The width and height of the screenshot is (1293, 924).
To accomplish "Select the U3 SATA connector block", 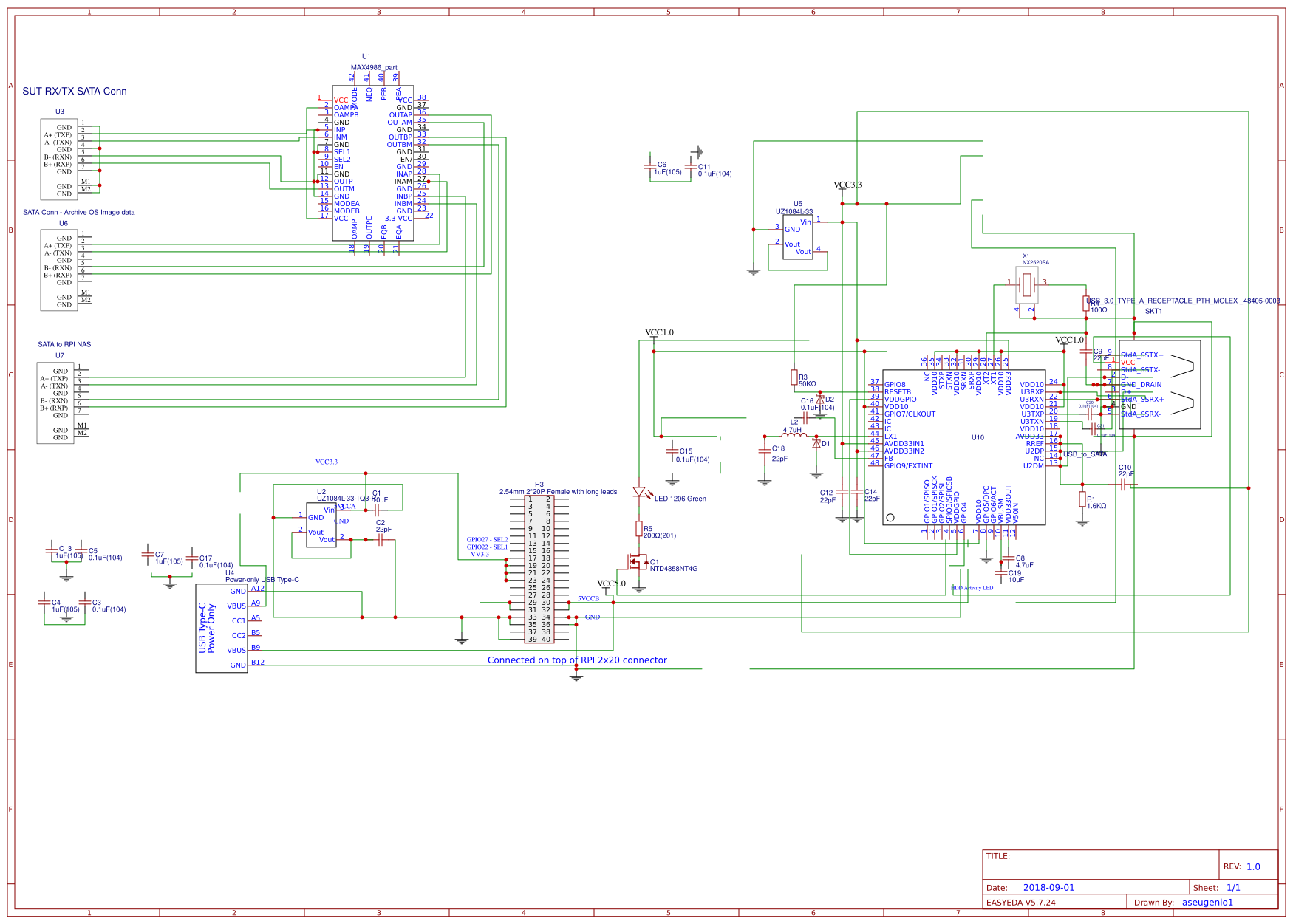I will point(59,159).
